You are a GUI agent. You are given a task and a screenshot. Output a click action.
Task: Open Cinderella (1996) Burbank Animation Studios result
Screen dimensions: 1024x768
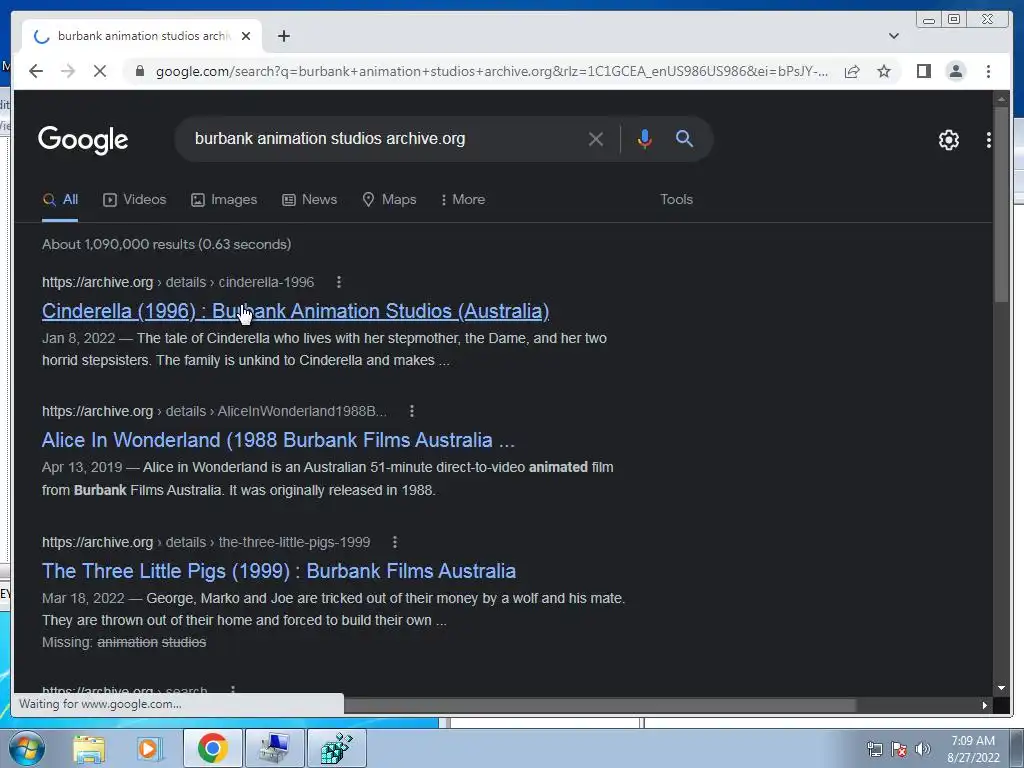tap(295, 311)
